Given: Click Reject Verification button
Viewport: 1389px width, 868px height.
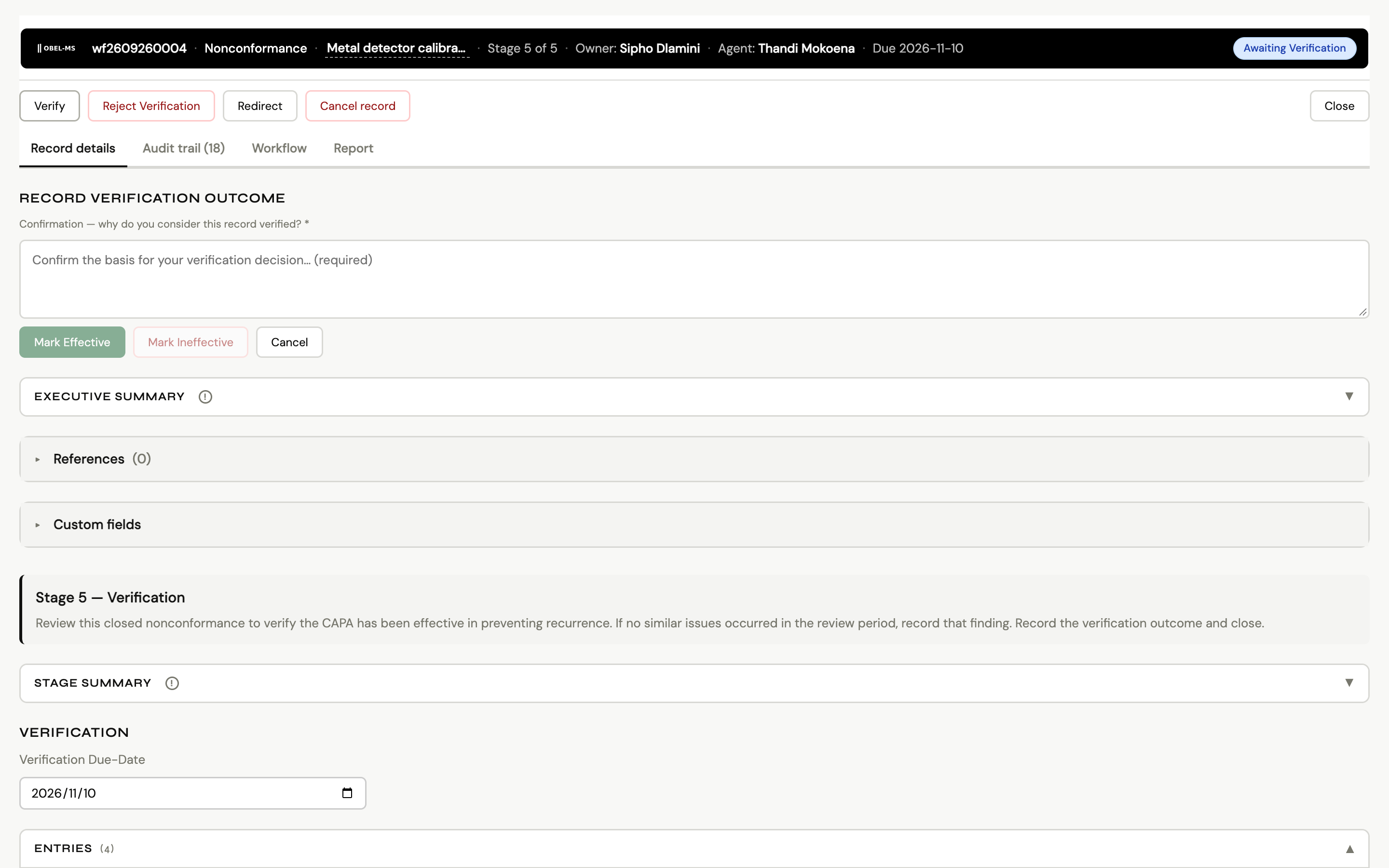Looking at the screenshot, I should 151,106.
